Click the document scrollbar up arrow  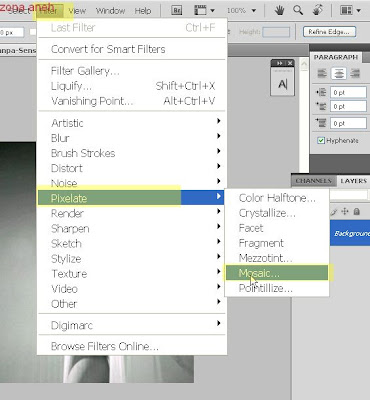pyautogui.click(x=304, y=64)
